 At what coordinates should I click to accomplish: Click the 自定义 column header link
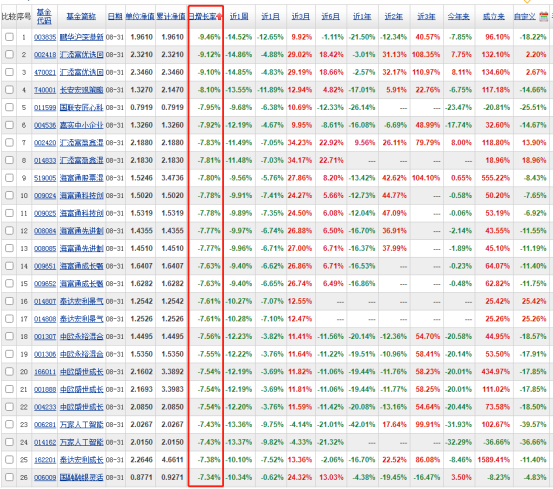coord(525,16)
